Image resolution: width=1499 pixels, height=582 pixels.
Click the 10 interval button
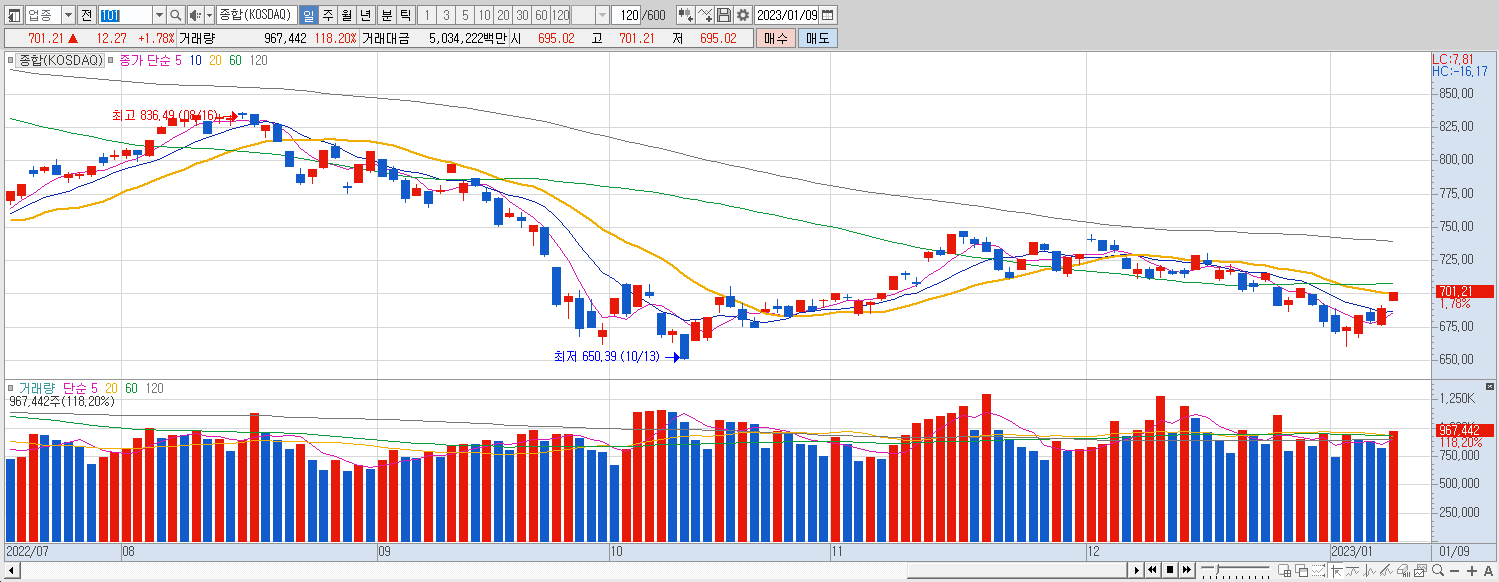[484, 15]
